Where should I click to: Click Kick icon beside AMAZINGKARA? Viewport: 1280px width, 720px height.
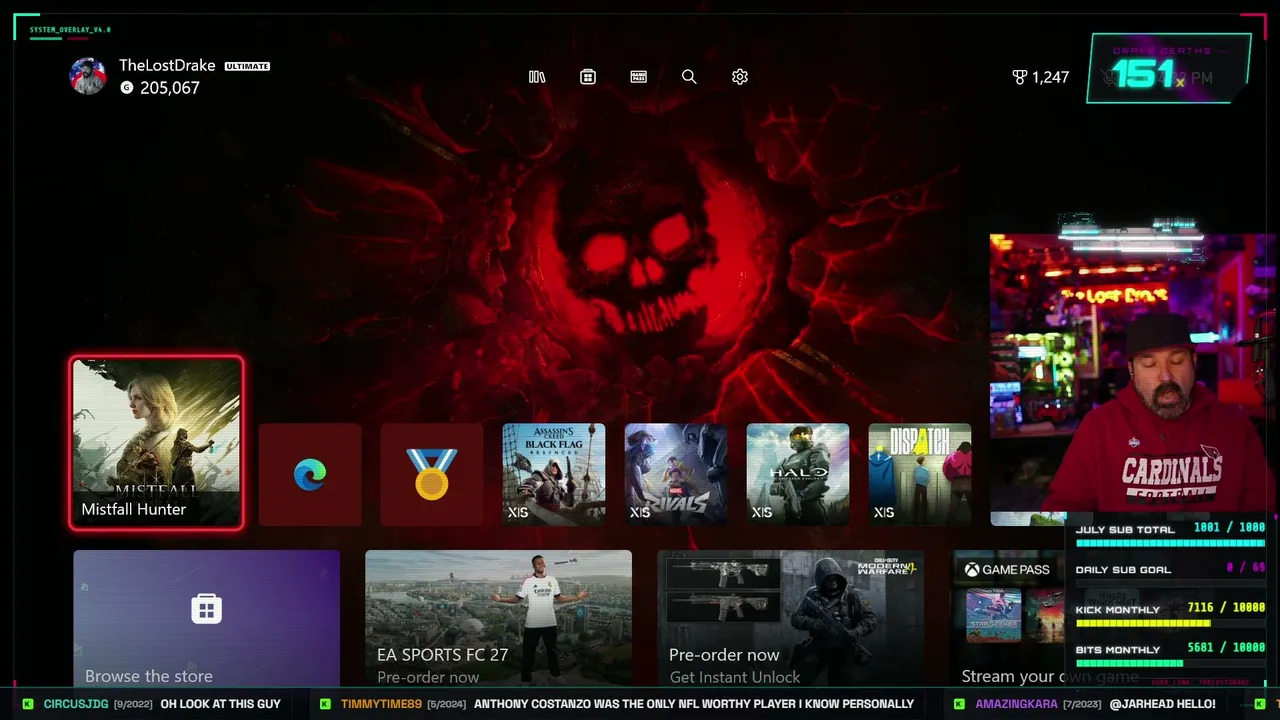[x=960, y=704]
